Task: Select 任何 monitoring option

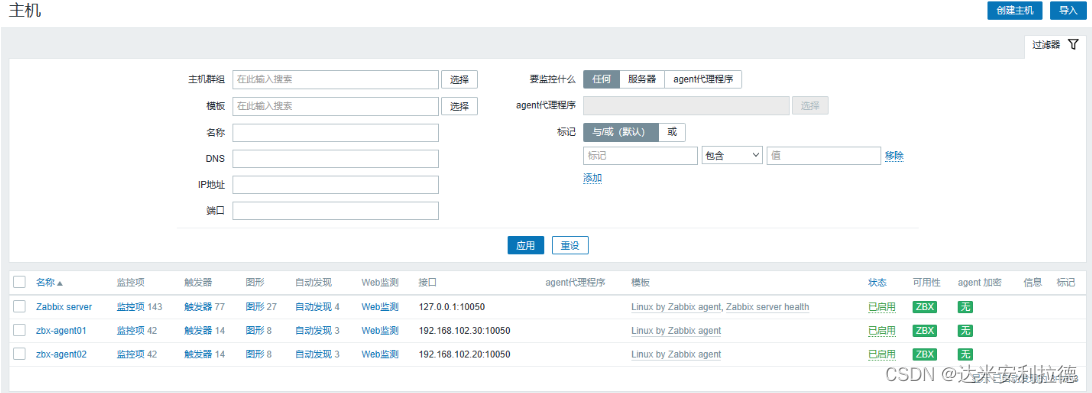Action: [601, 79]
